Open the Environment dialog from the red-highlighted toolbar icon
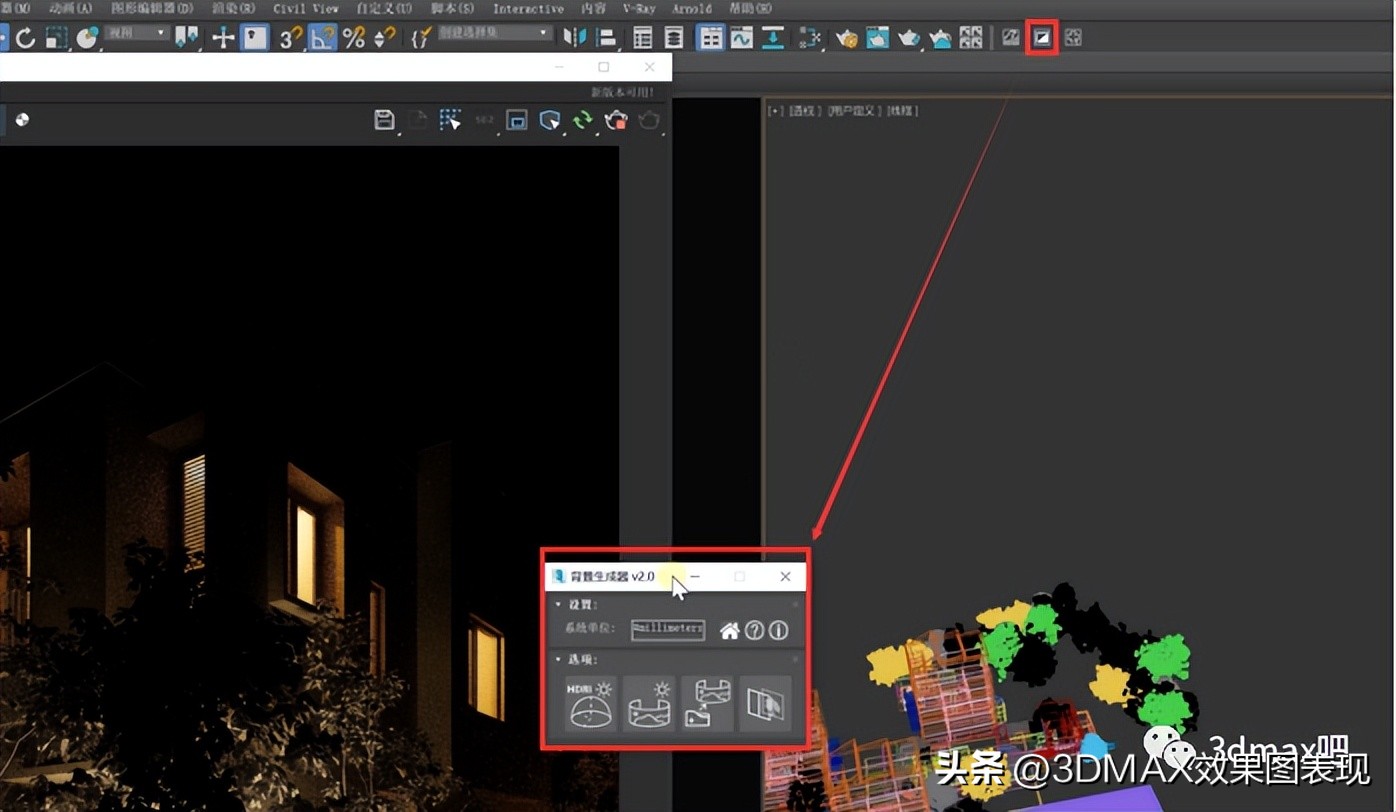 [x=1043, y=37]
